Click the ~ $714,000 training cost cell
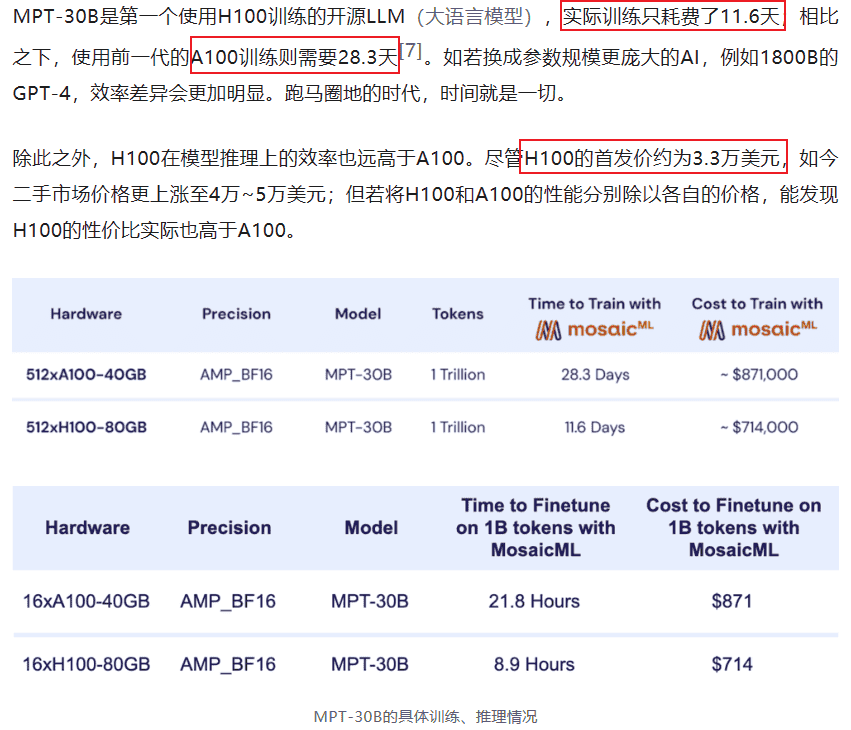Viewport: 851px width, 730px height. tap(757, 427)
